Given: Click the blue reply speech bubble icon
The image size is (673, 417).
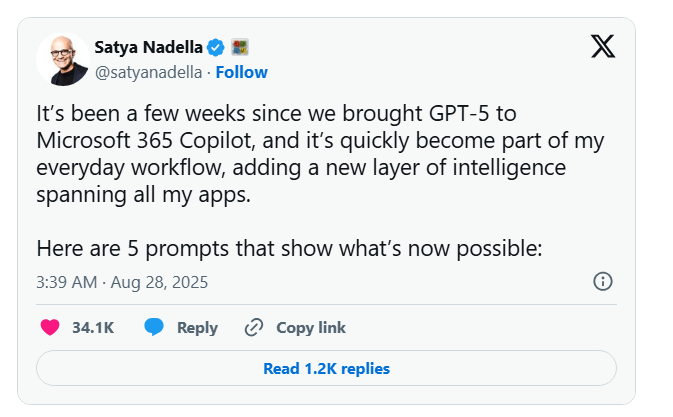Looking at the screenshot, I should [153, 327].
